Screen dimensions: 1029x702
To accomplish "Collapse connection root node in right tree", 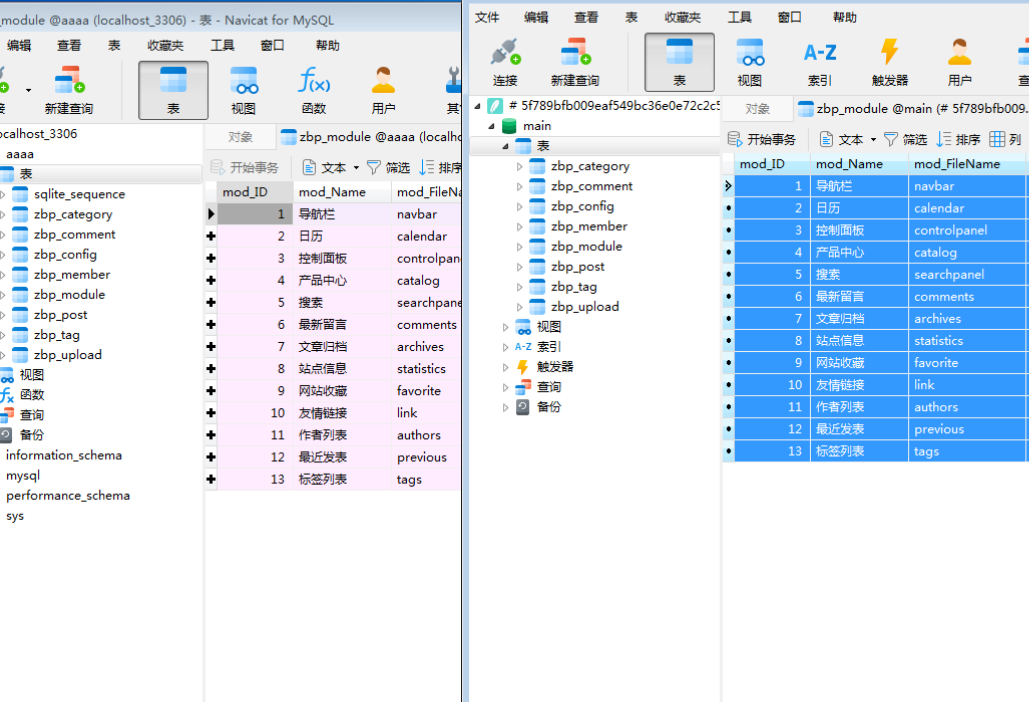I will [477, 106].
